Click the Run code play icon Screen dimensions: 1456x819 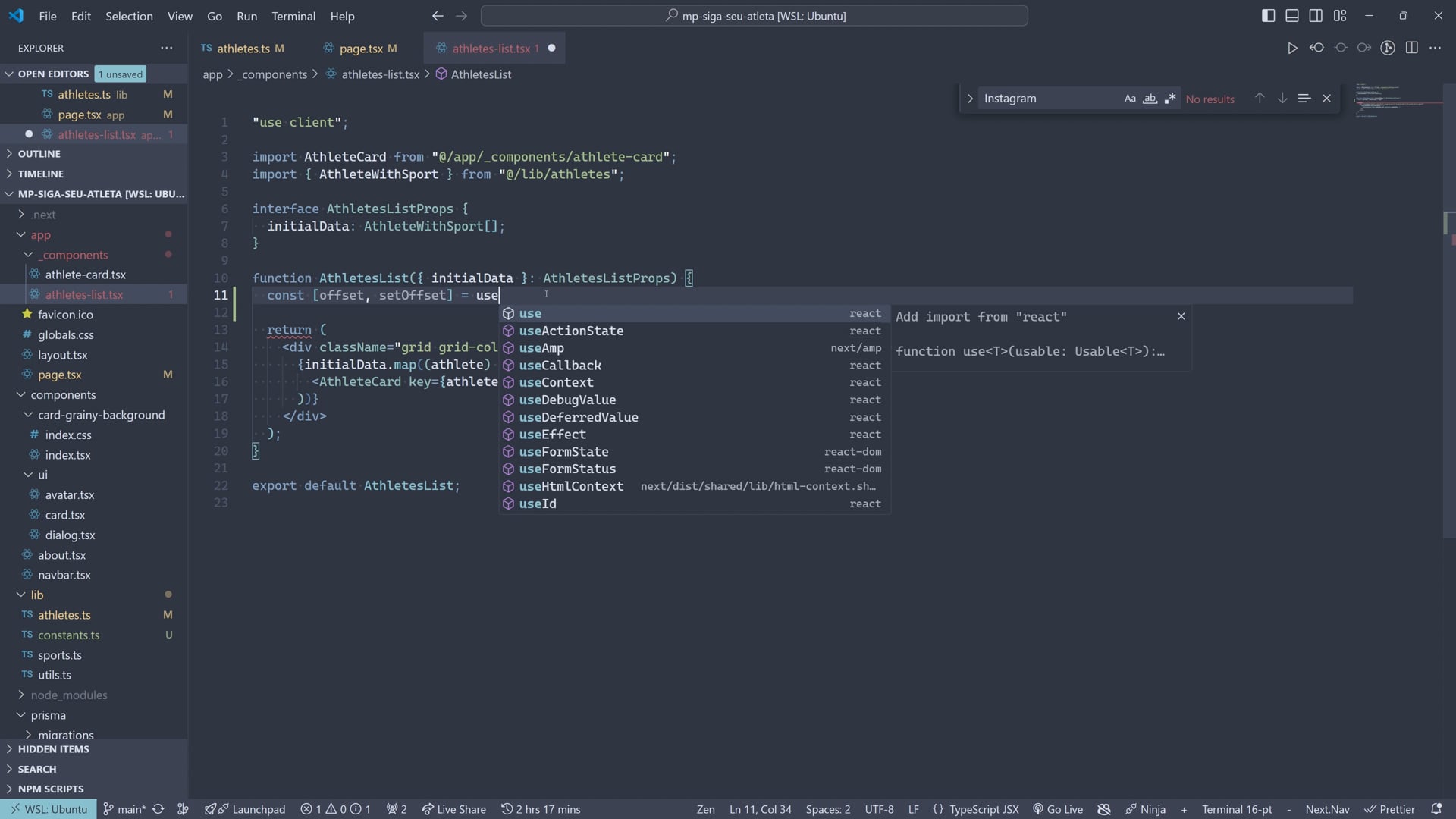click(1292, 48)
